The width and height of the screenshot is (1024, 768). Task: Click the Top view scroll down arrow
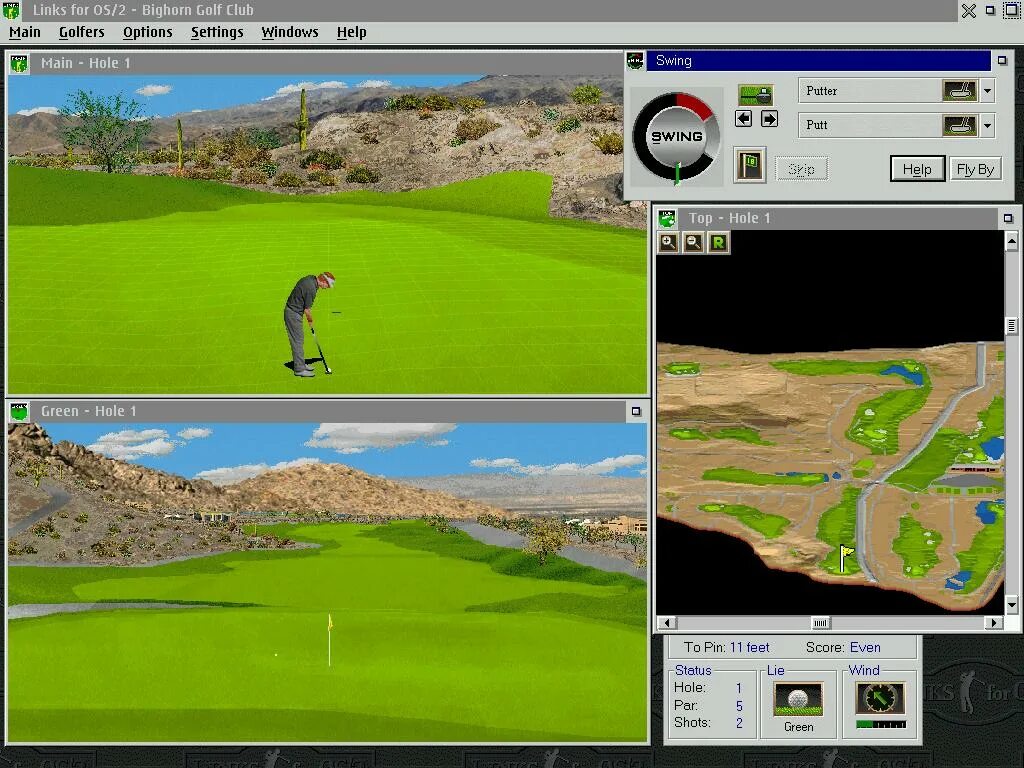pos(1012,605)
